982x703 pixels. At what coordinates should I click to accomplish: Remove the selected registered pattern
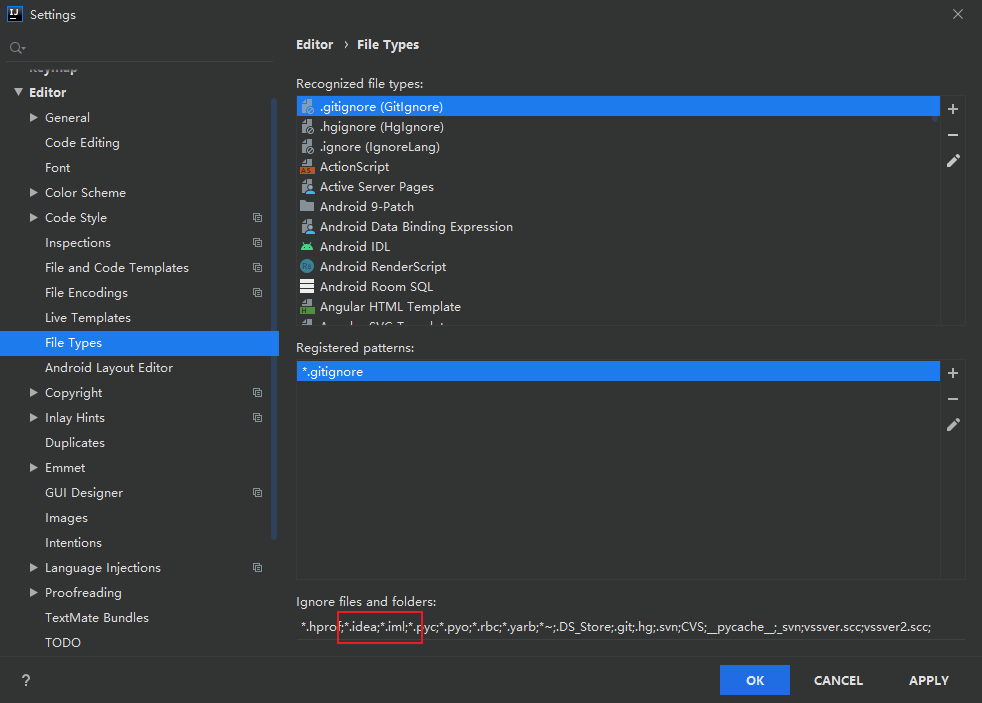[953, 399]
